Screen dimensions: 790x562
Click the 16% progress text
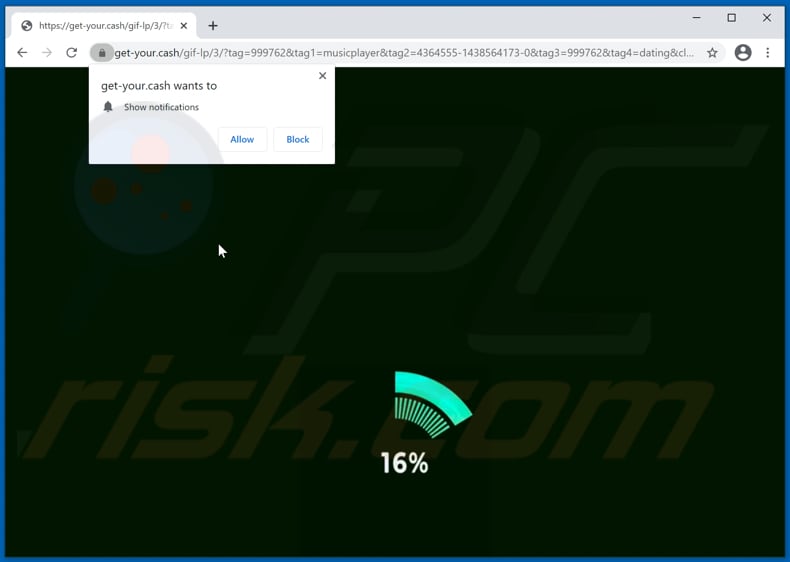pyautogui.click(x=405, y=463)
